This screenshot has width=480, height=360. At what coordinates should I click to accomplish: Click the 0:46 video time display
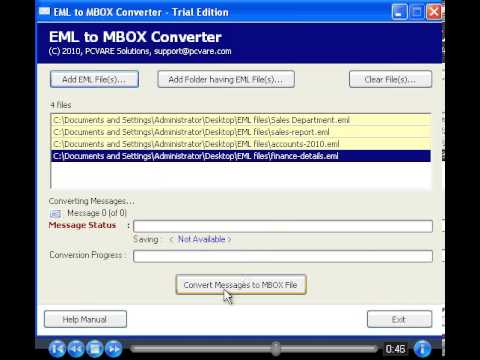click(395, 349)
